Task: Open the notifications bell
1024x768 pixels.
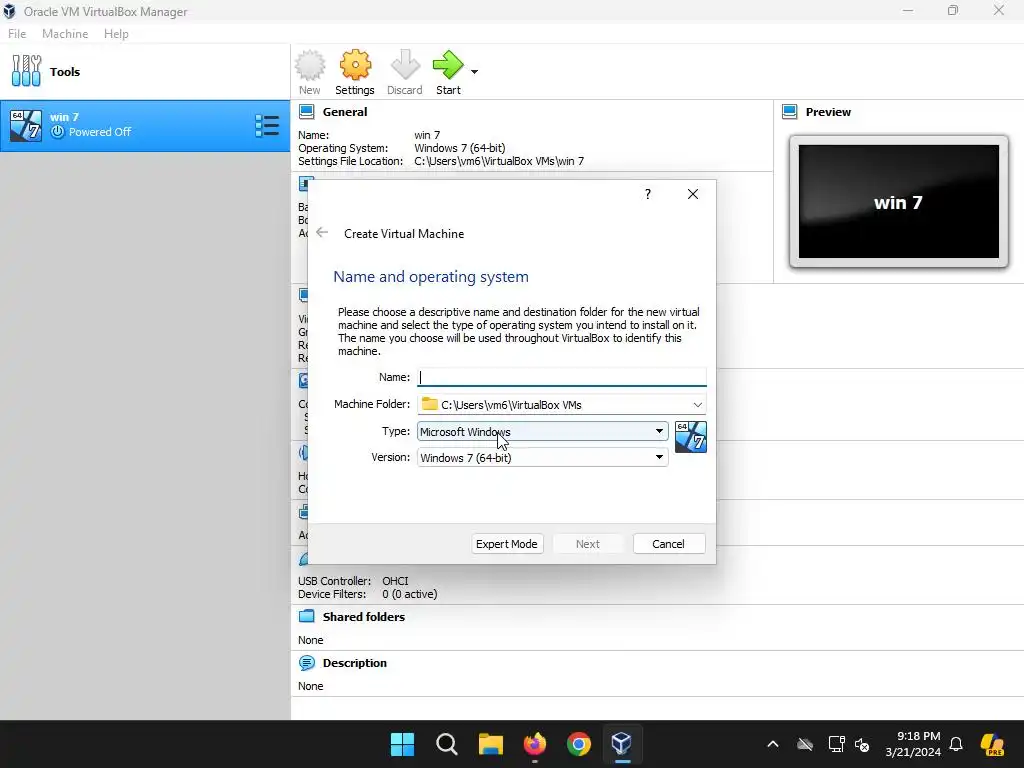Action: pos(956,744)
